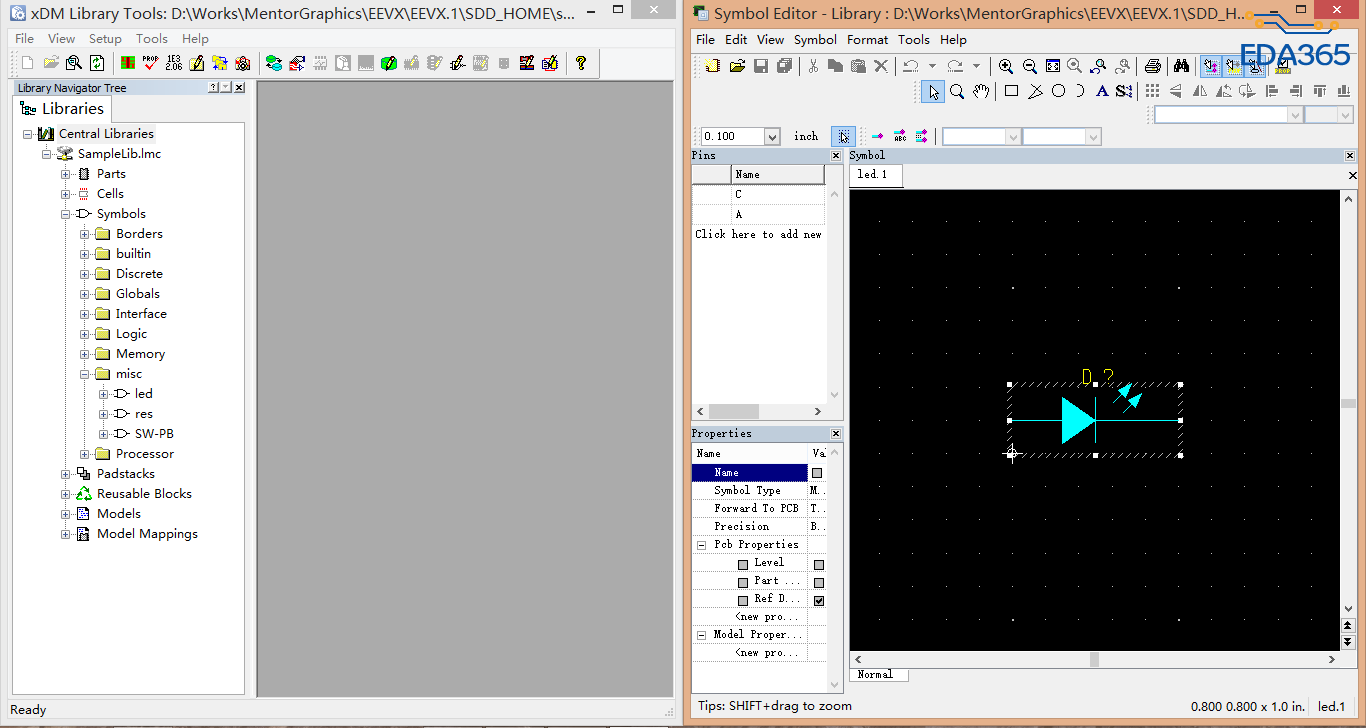1366x728 pixels.
Task: Toggle the Name property visibility checkbox
Action: (x=817, y=473)
